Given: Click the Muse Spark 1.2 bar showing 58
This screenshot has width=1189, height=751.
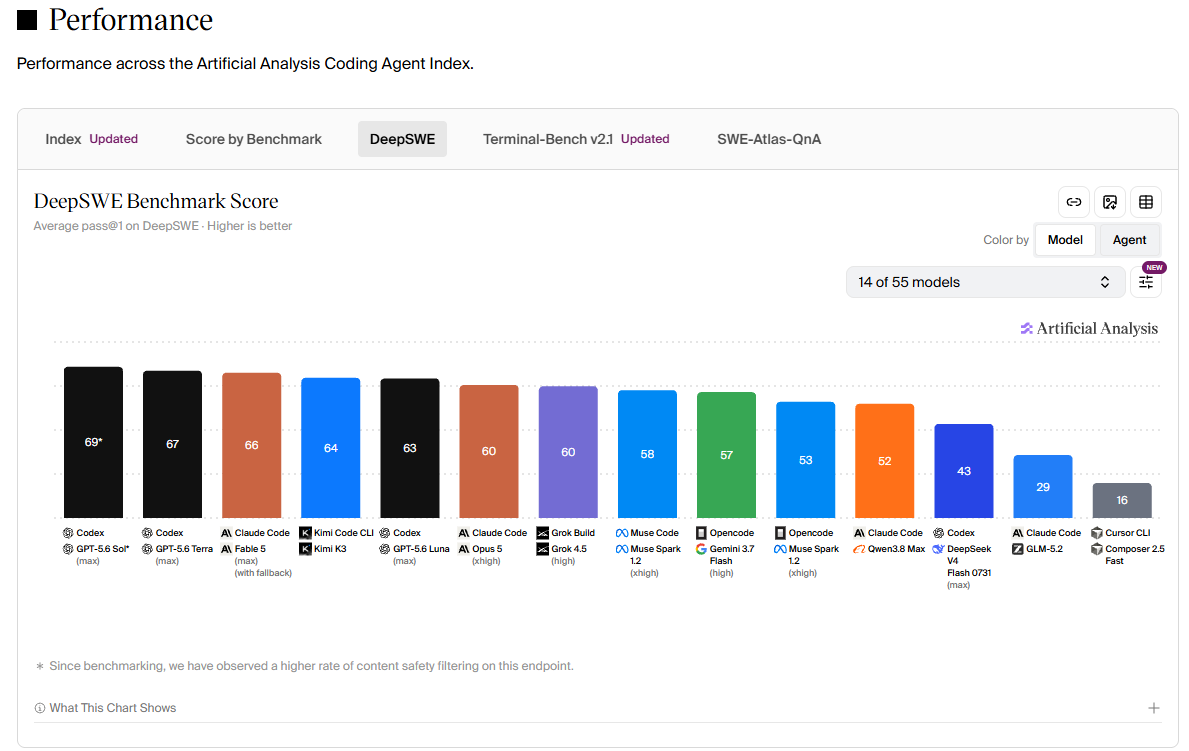Looking at the screenshot, I should (648, 454).
